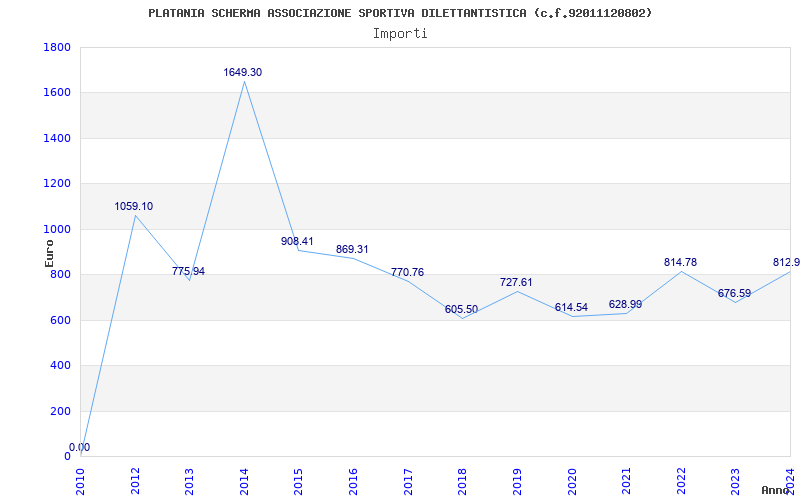The height and width of the screenshot is (500, 800).
Task: Click the Importi subtitle
Action: pos(400,34)
